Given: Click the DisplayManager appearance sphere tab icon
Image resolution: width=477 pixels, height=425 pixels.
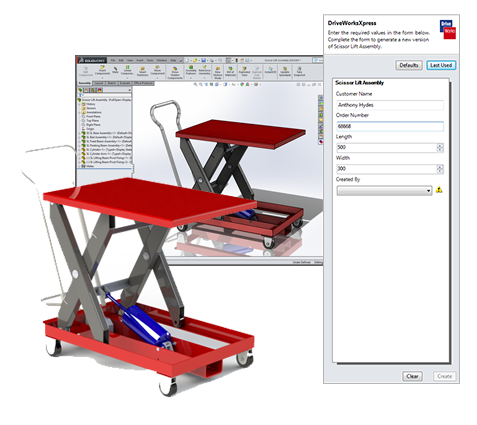Looking at the screenshot, I should (99, 90).
